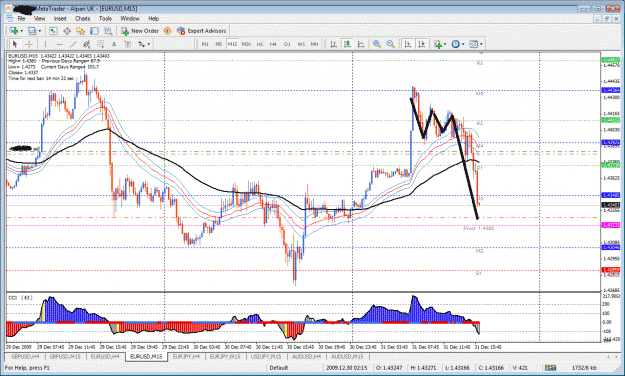Image resolution: width=625 pixels, height=376 pixels.
Task: Select the Fibonacci Retracement tool
Action: point(100,44)
